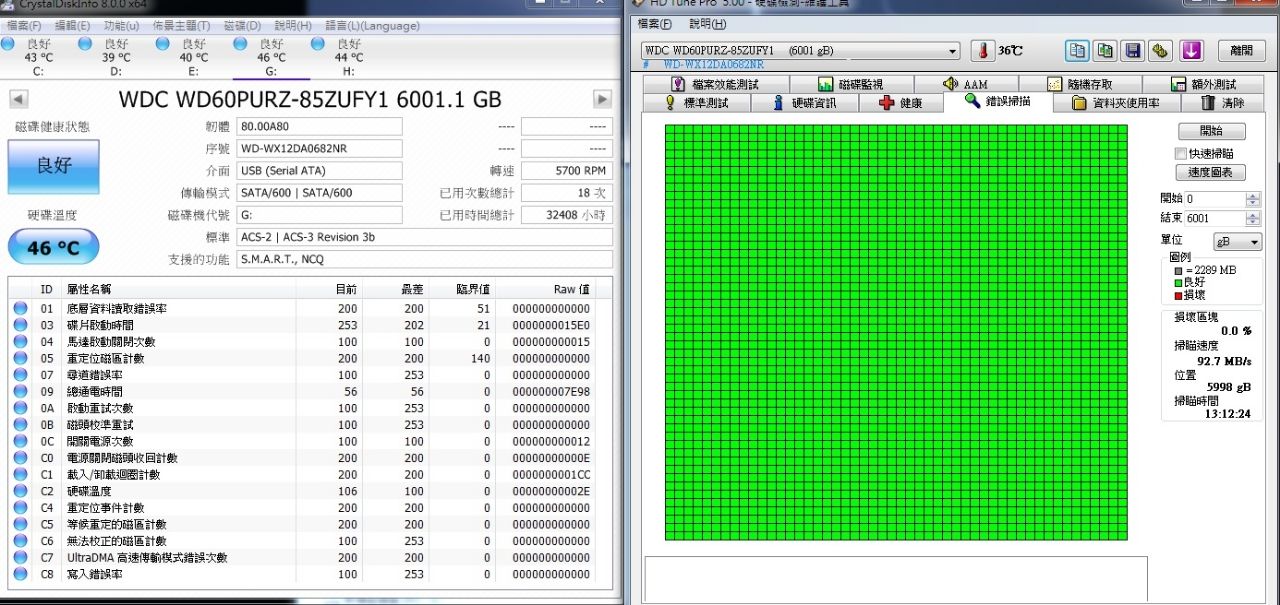
Task: Click 速度圖表 button
Action: 1210,173
